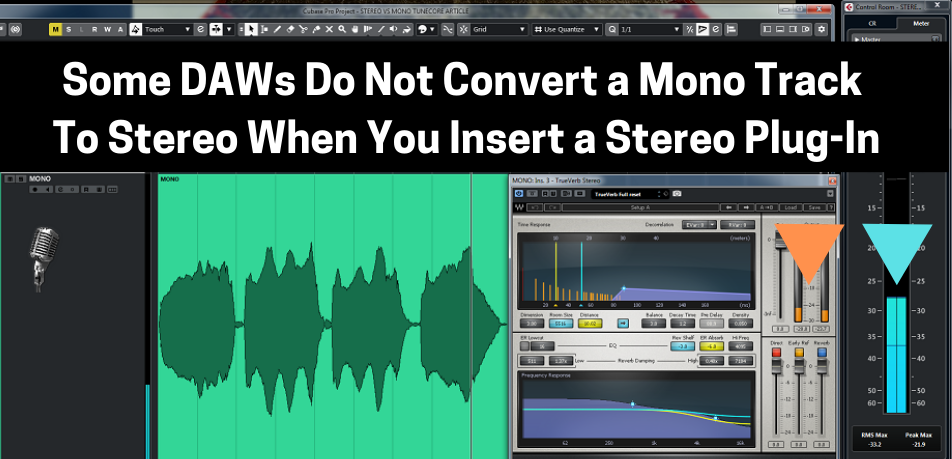Pick the Draw pencil tool
The image size is (952, 459).
tap(277, 29)
